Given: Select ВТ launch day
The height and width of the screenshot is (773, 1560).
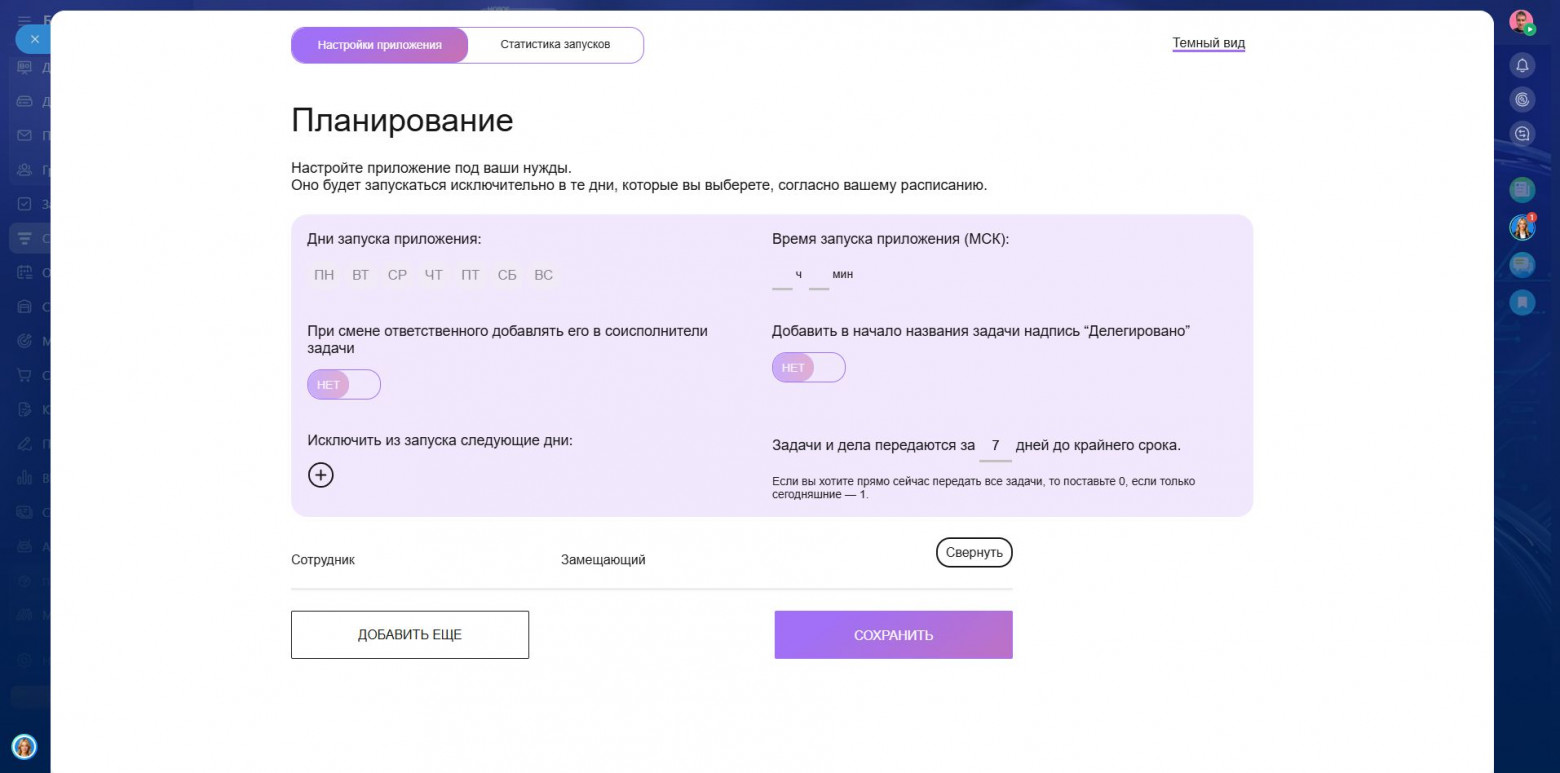Looking at the screenshot, I should (x=361, y=275).
